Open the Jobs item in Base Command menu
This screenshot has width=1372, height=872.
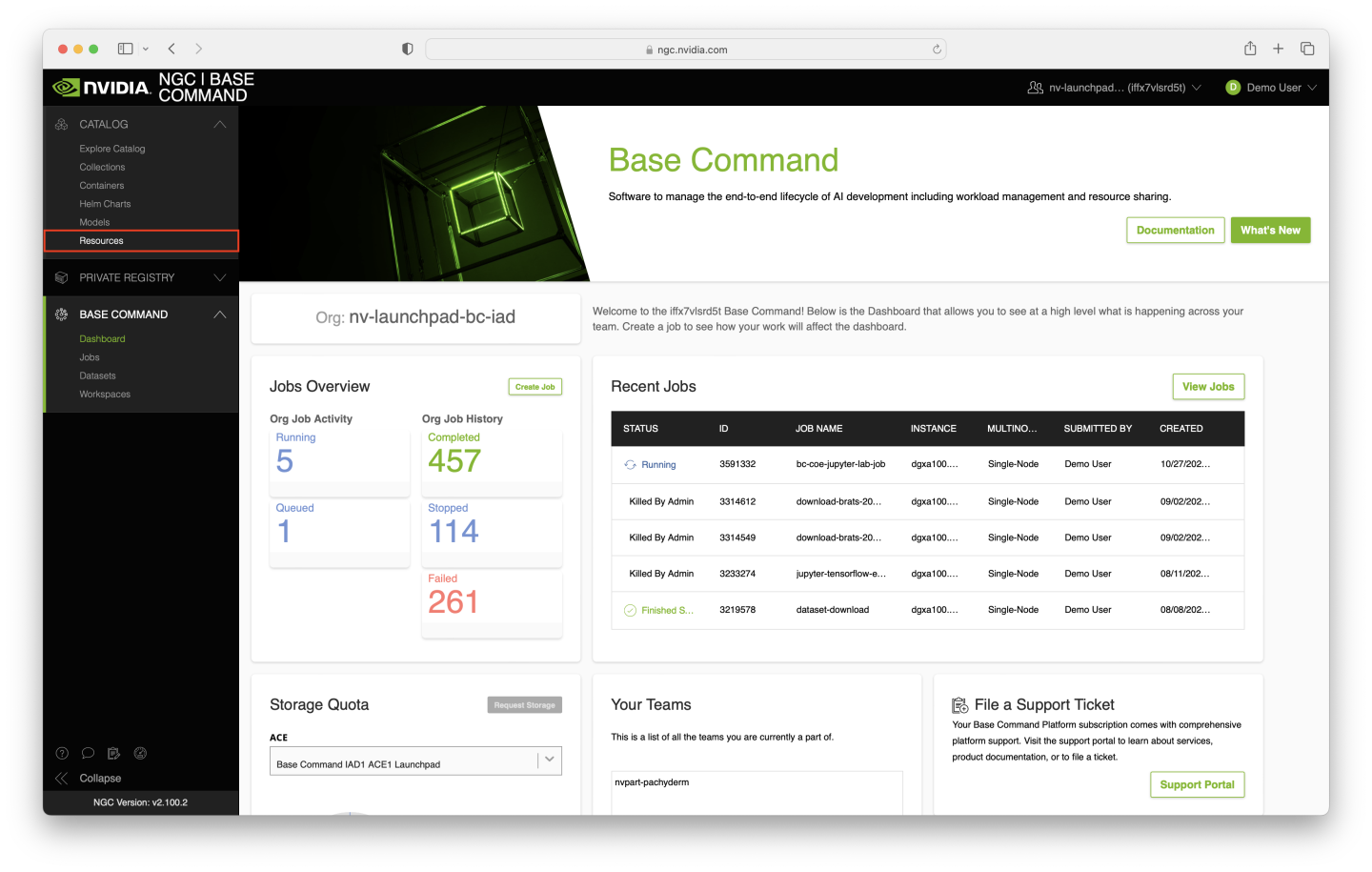[90, 356]
